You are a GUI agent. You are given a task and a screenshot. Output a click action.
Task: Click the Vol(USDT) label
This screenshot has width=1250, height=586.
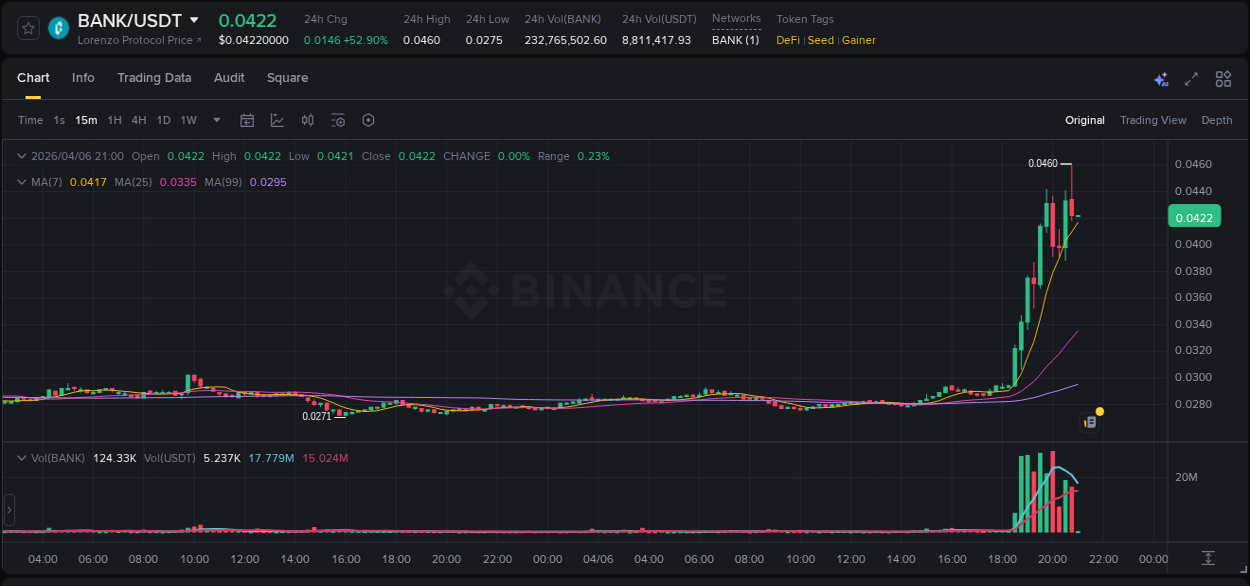pos(168,458)
